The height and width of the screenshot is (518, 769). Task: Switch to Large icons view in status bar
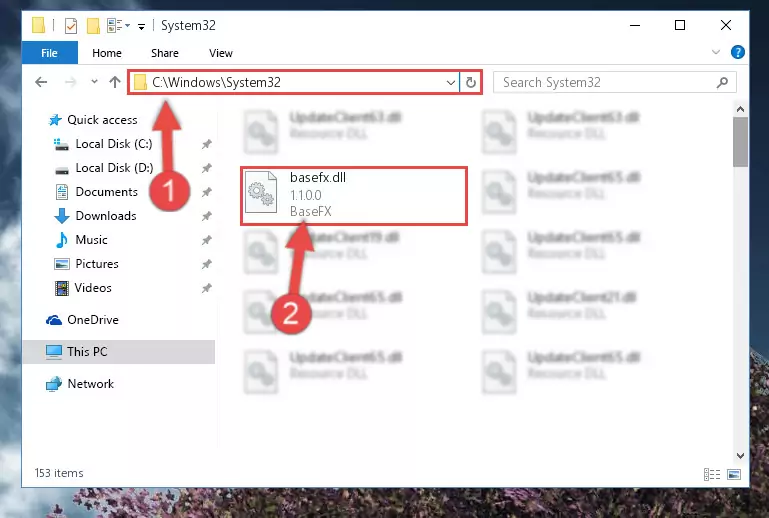(734, 474)
